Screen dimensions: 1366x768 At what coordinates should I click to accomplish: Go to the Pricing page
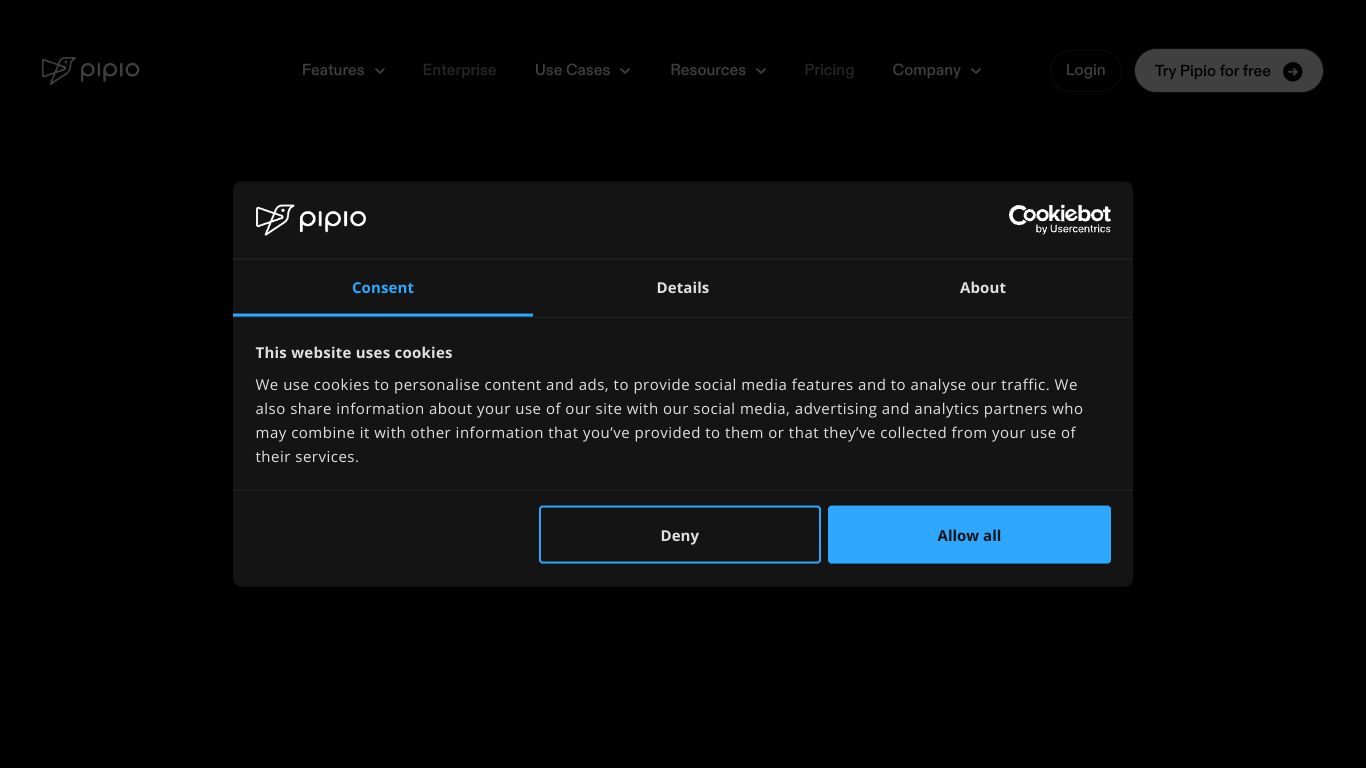coord(829,70)
